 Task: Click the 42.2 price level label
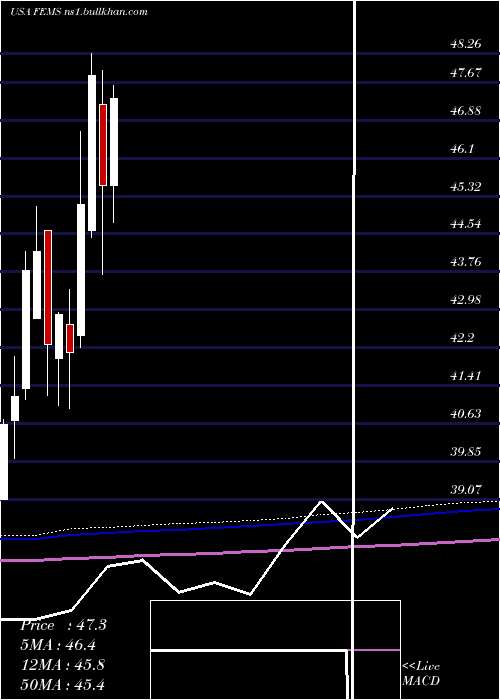click(462, 338)
